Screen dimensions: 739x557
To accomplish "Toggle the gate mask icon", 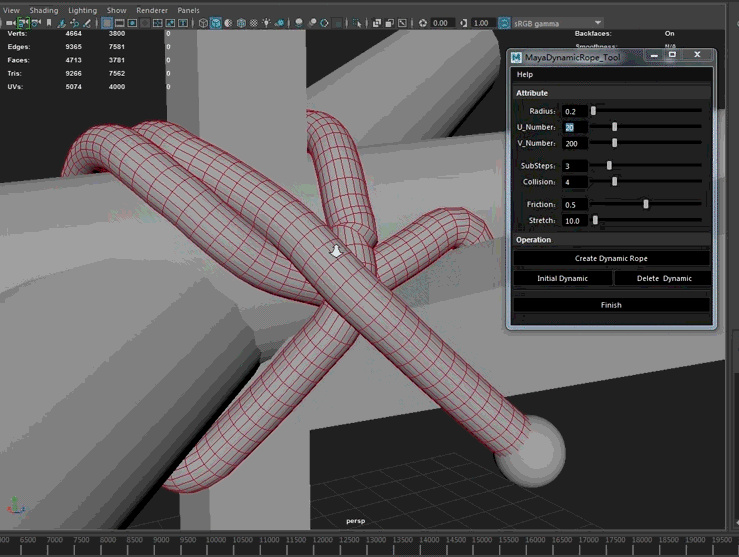I will [x=145, y=23].
